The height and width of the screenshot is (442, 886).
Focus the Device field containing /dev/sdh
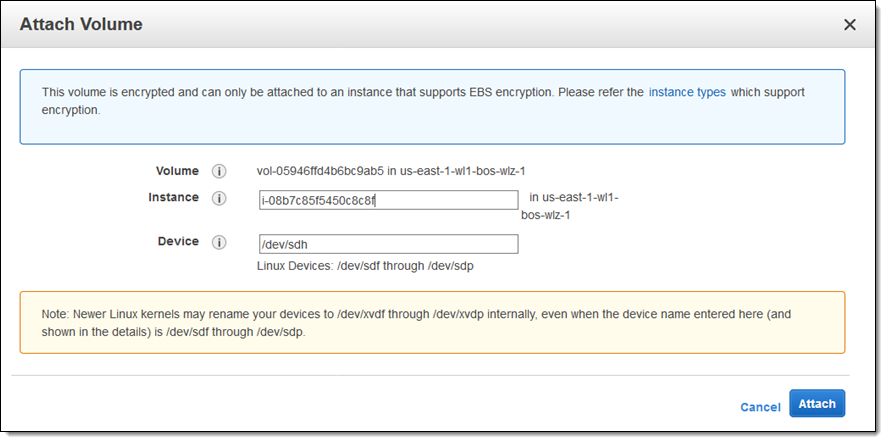click(388, 244)
